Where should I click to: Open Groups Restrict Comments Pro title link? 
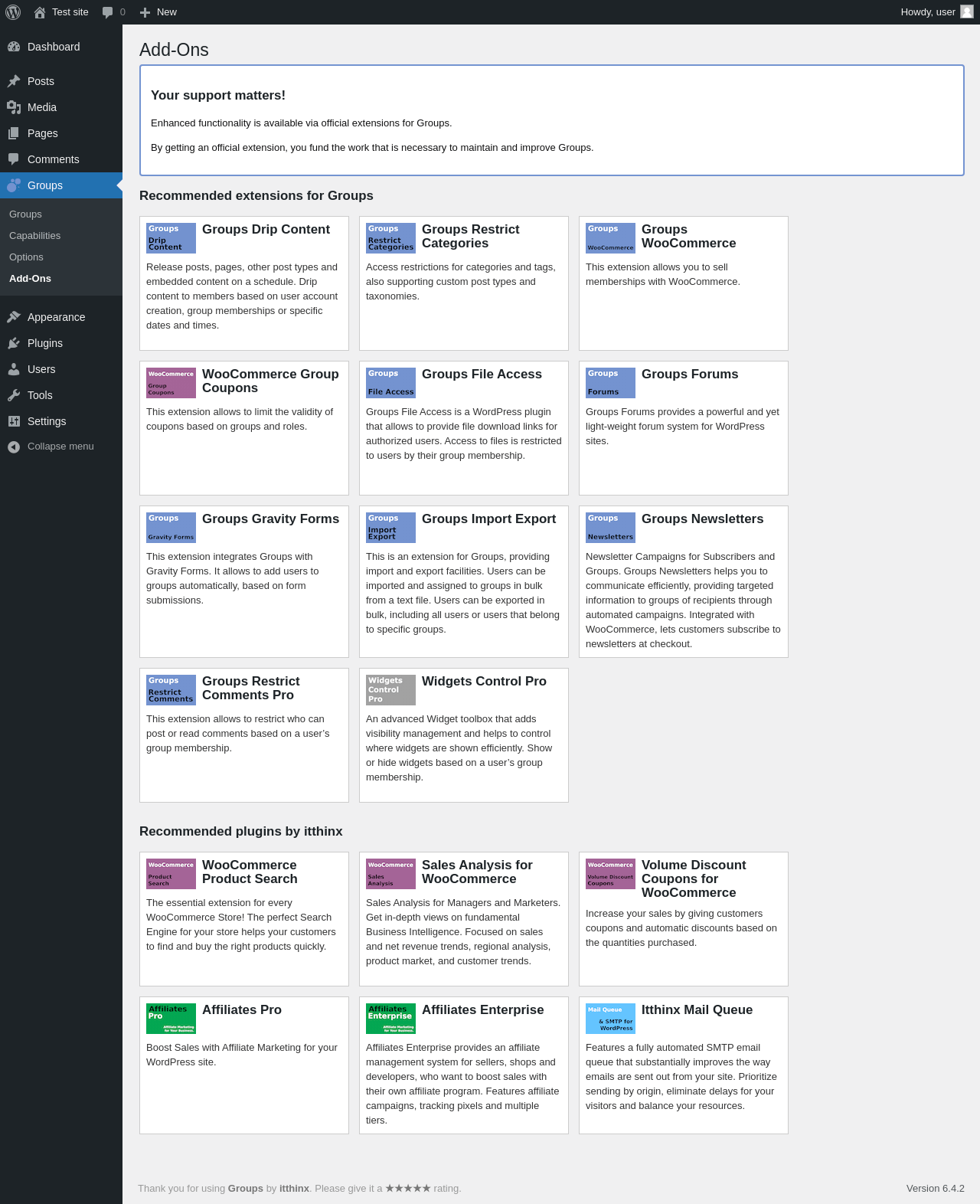[x=250, y=689]
